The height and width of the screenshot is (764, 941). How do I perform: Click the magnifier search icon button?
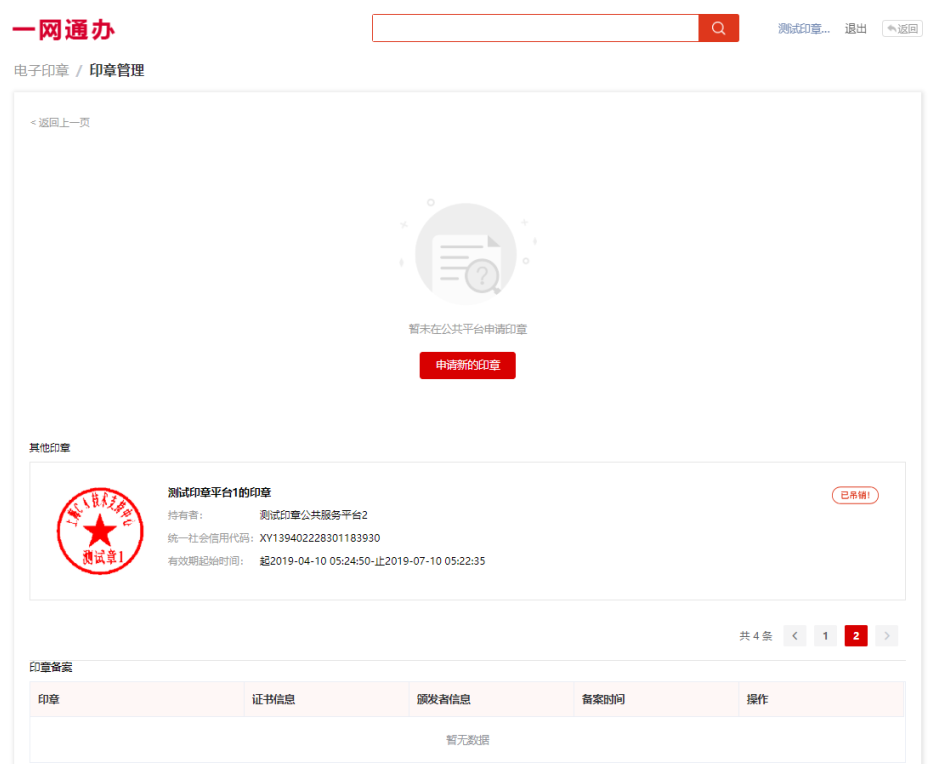pos(718,28)
